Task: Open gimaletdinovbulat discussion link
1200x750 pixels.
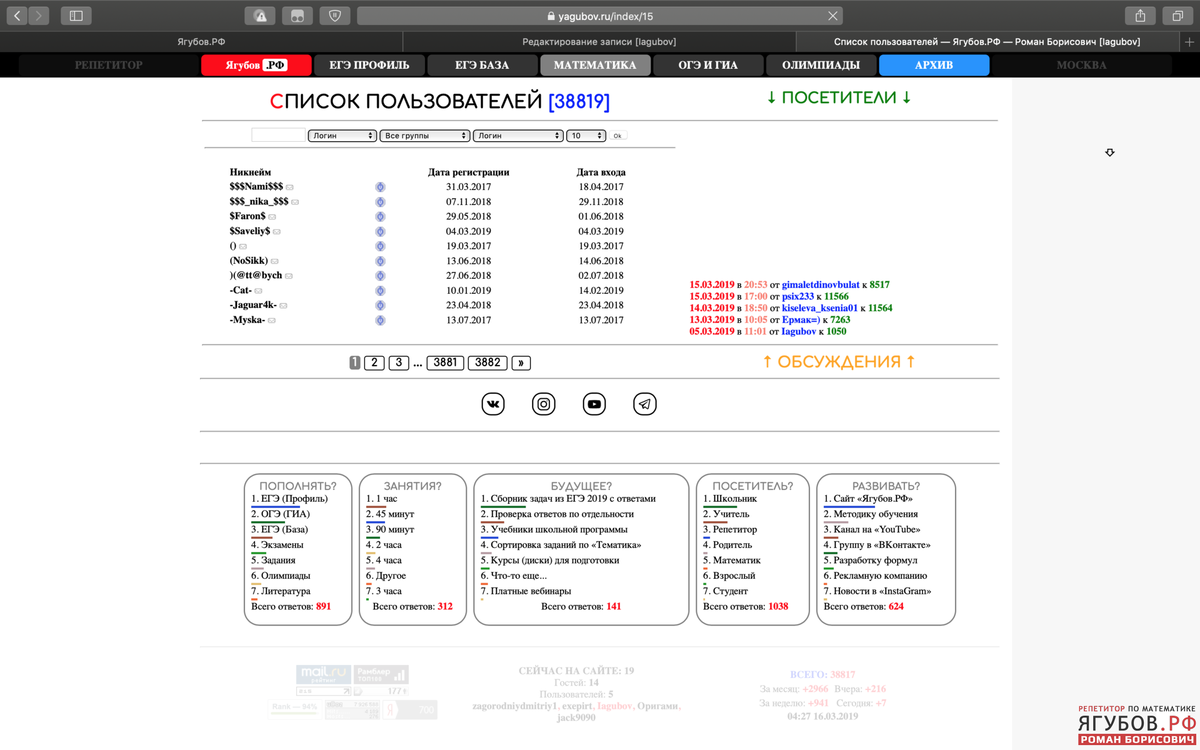Action: [x=819, y=285]
